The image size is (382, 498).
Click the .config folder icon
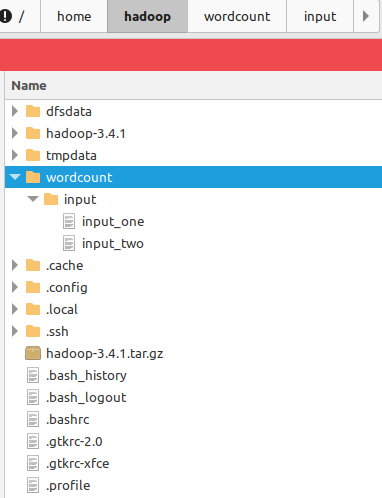(x=33, y=287)
